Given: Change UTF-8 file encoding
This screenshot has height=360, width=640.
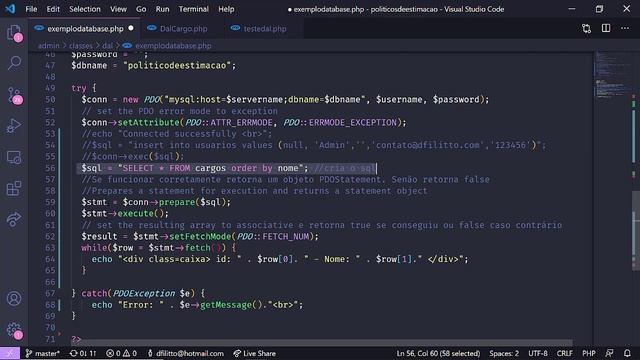Looking at the screenshot, I should 538,353.
